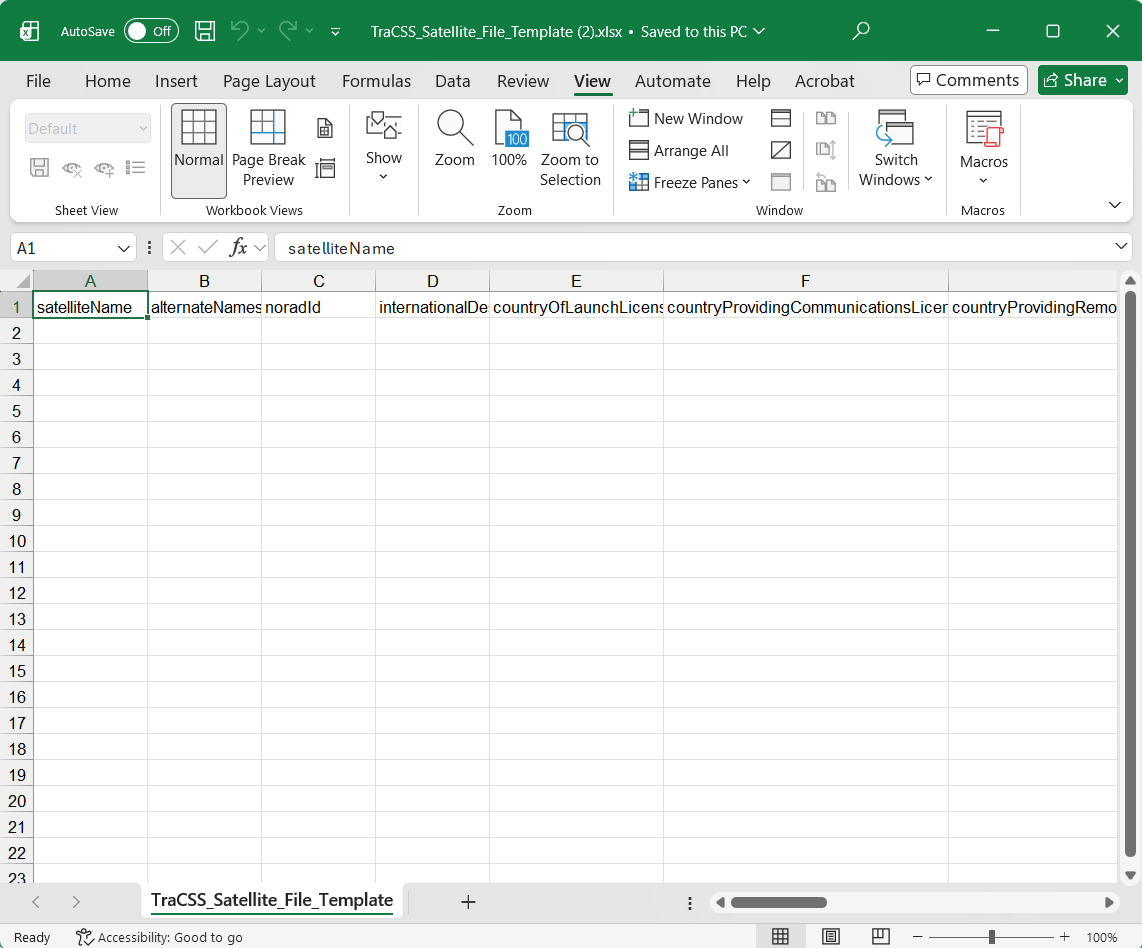Open a New Window
The width and height of the screenshot is (1142, 948).
pos(686,118)
